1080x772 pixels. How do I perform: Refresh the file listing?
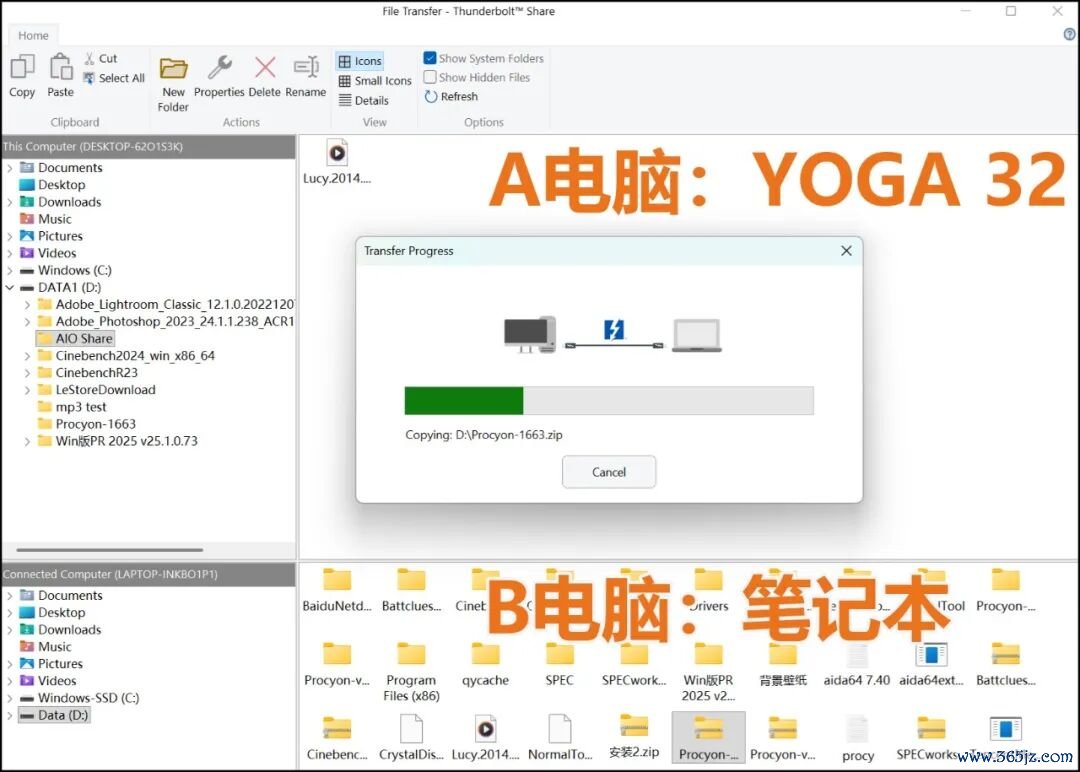tap(451, 96)
